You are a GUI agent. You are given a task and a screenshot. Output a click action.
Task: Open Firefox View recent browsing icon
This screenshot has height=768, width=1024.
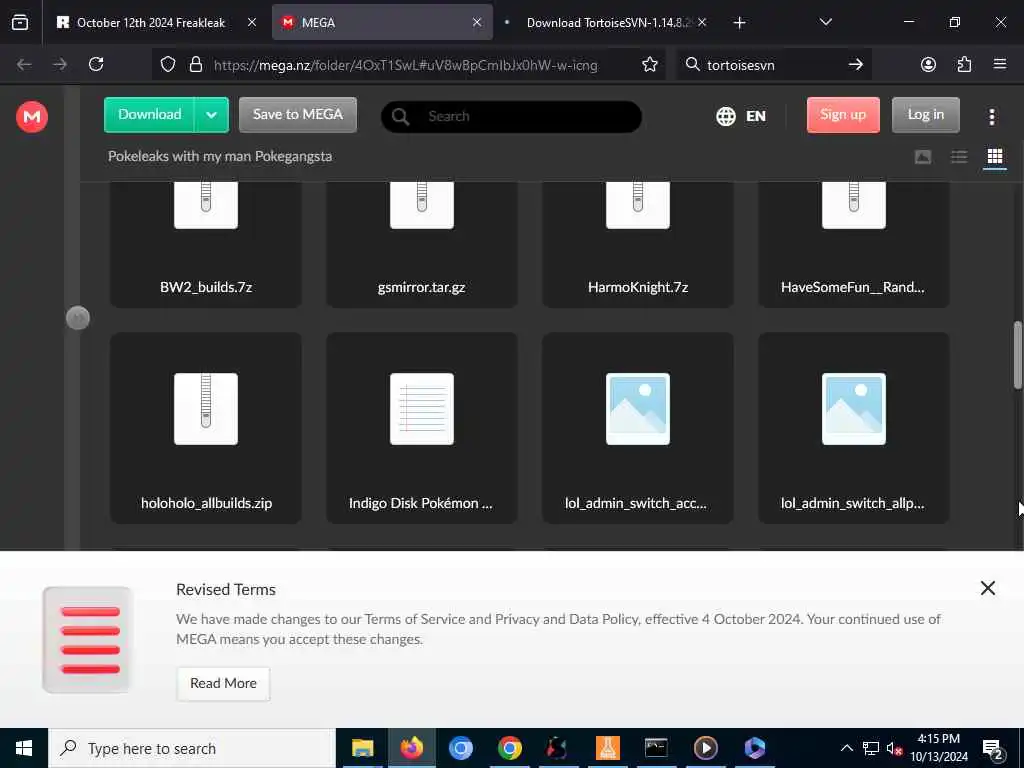point(20,22)
